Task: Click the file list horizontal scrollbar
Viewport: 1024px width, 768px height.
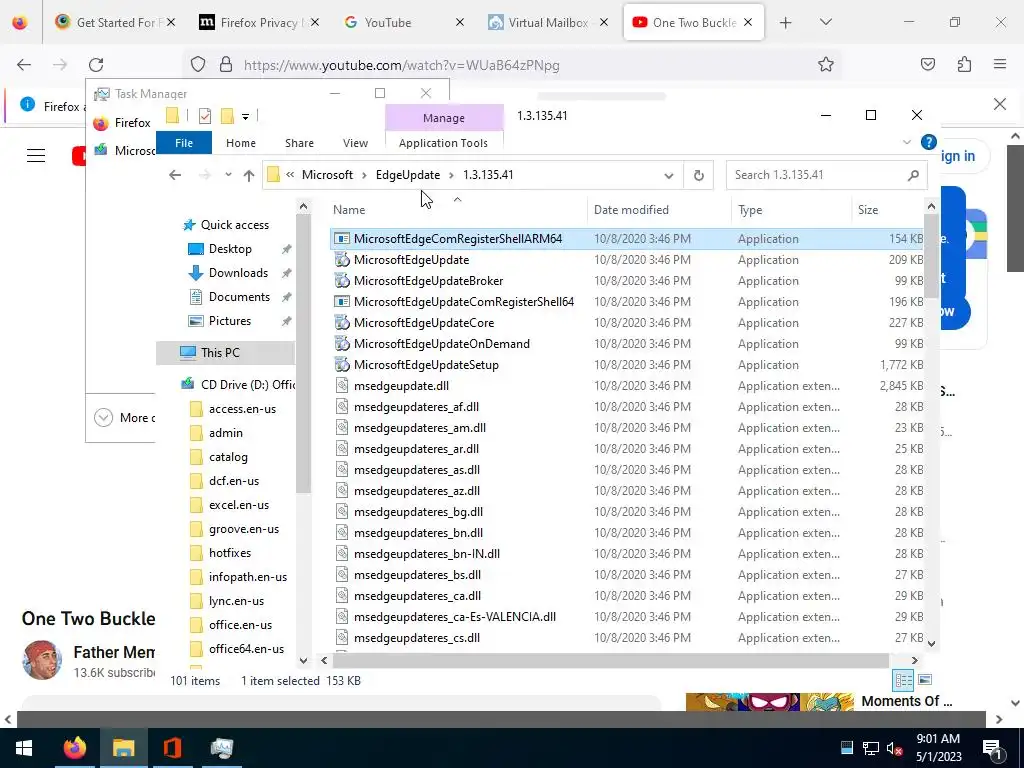Action: click(611, 660)
